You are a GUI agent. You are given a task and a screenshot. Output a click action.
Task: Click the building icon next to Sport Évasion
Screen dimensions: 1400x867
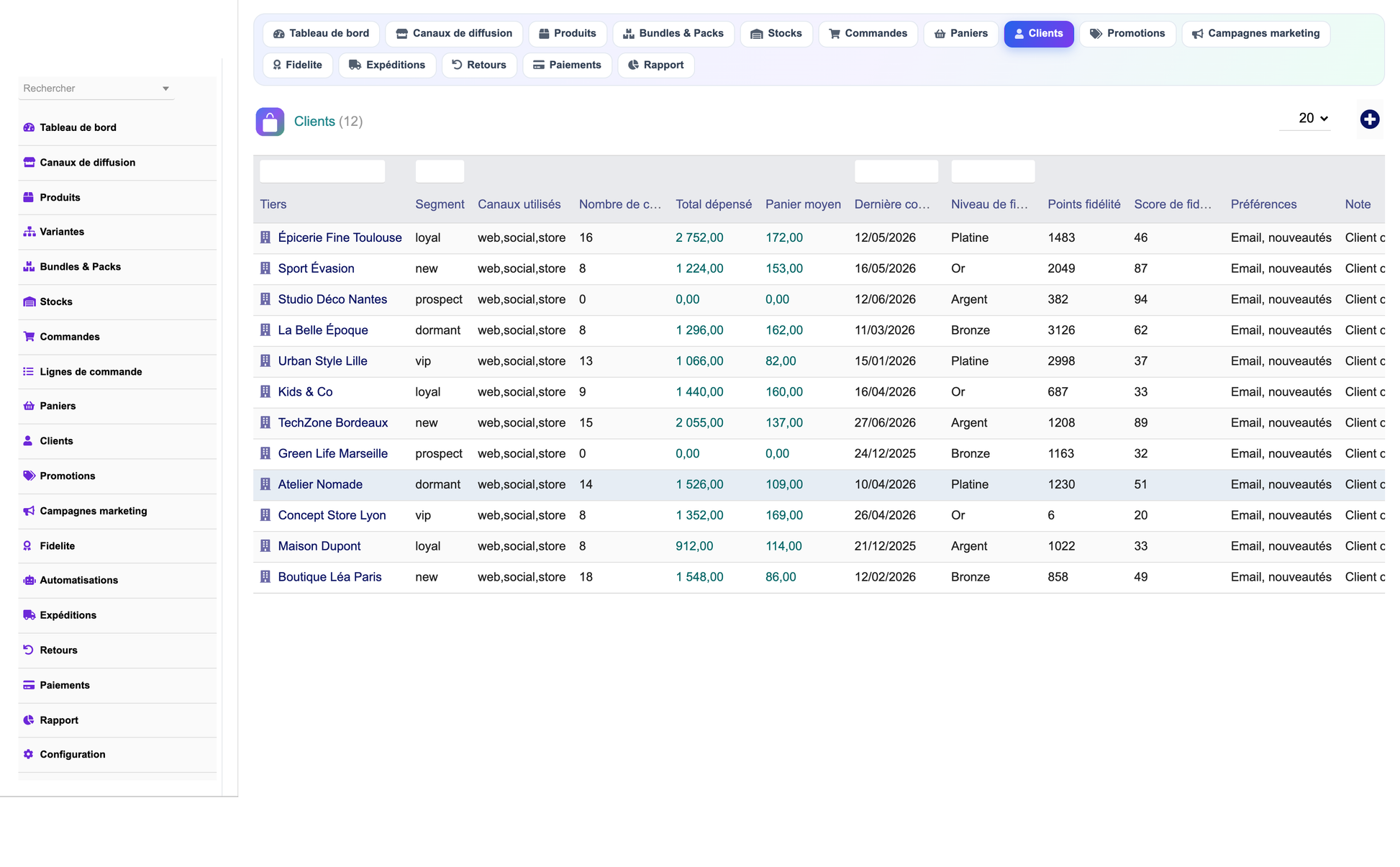click(265, 268)
